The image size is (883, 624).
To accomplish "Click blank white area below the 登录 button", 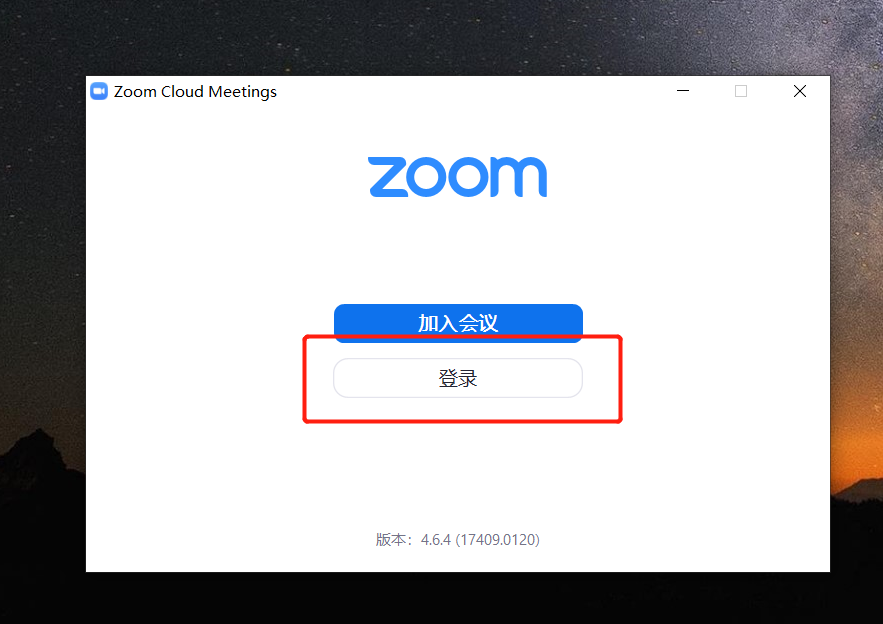I will 458,473.
